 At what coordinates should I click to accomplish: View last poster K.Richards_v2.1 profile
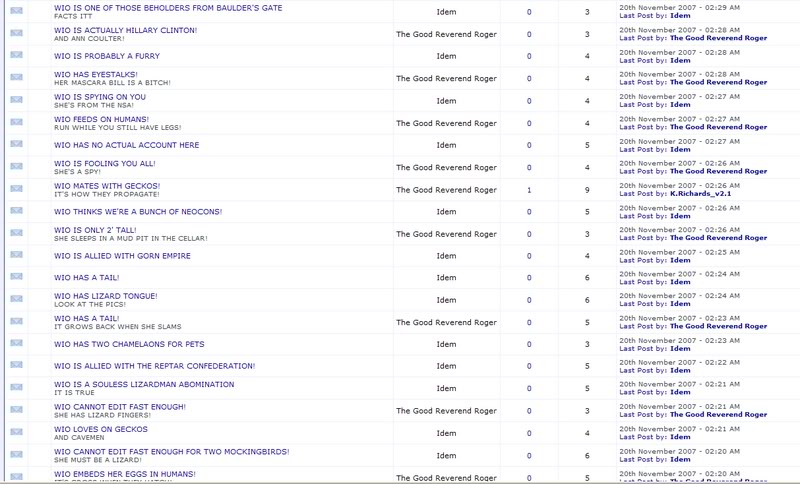pyautogui.click(x=700, y=194)
